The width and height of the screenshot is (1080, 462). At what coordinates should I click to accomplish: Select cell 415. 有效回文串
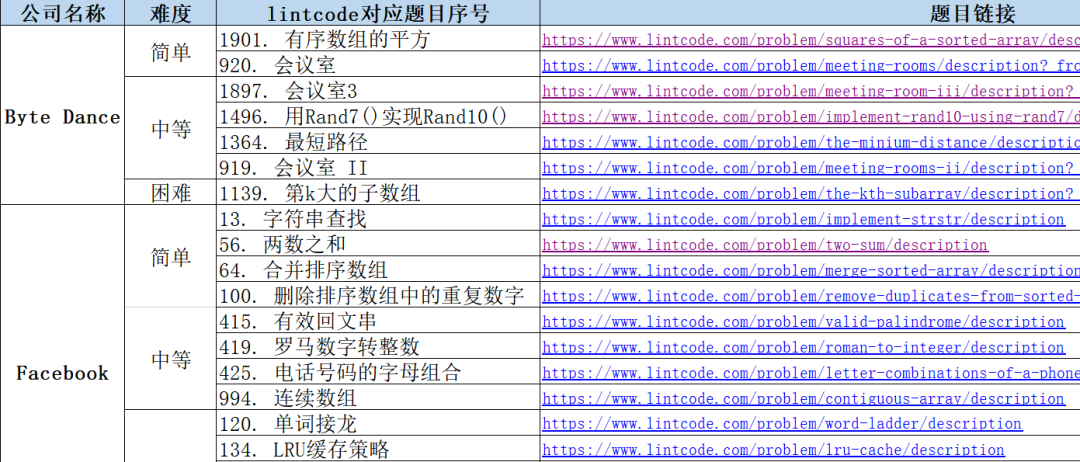378,322
